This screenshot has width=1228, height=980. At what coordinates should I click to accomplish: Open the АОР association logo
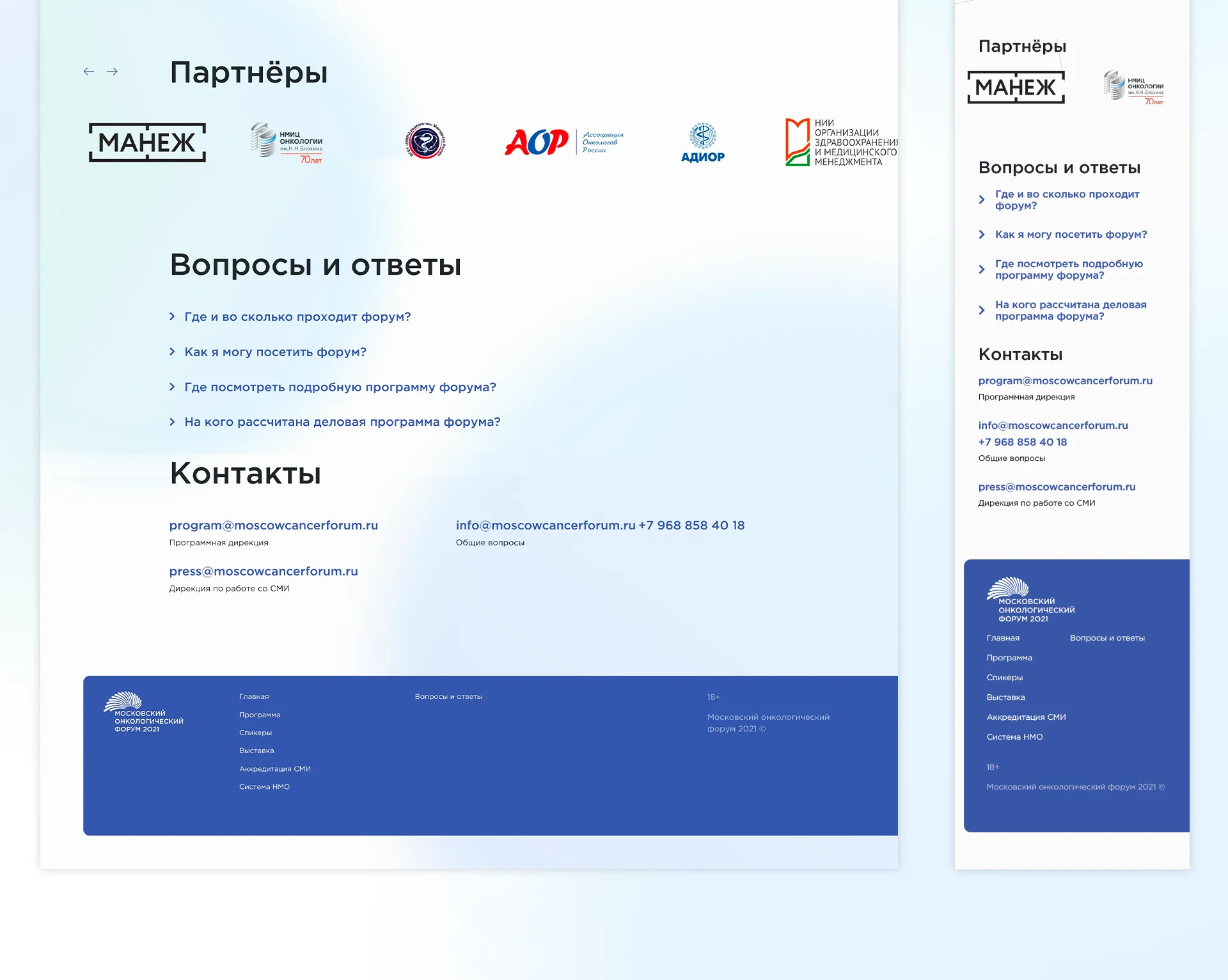pyautogui.click(x=564, y=142)
